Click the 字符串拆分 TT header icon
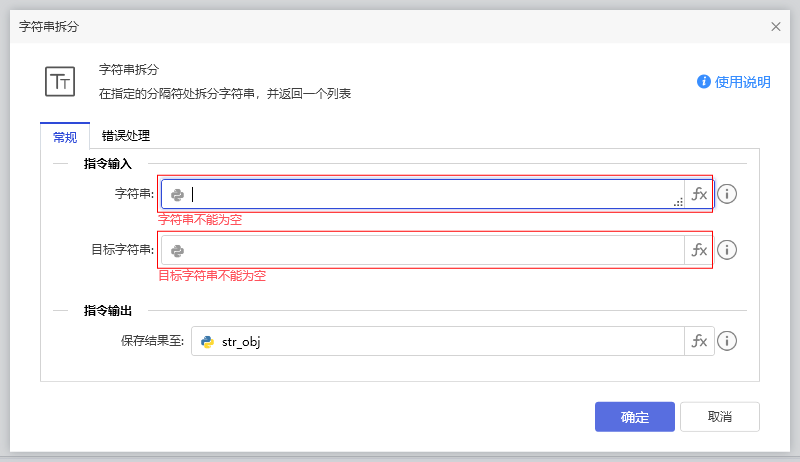 [x=60, y=81]
